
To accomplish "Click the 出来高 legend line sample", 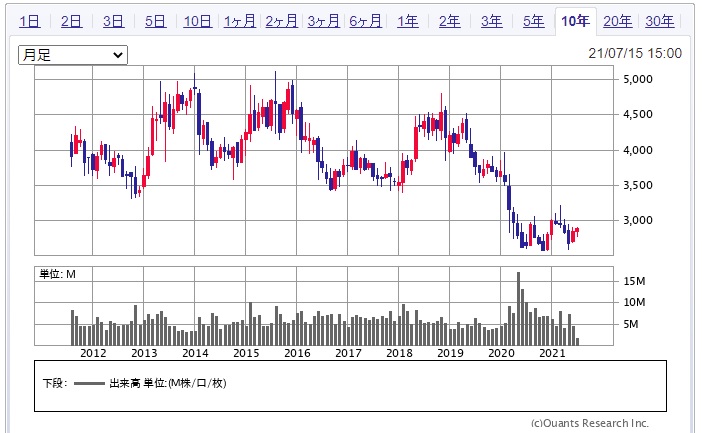I will [x=89, y=383].
